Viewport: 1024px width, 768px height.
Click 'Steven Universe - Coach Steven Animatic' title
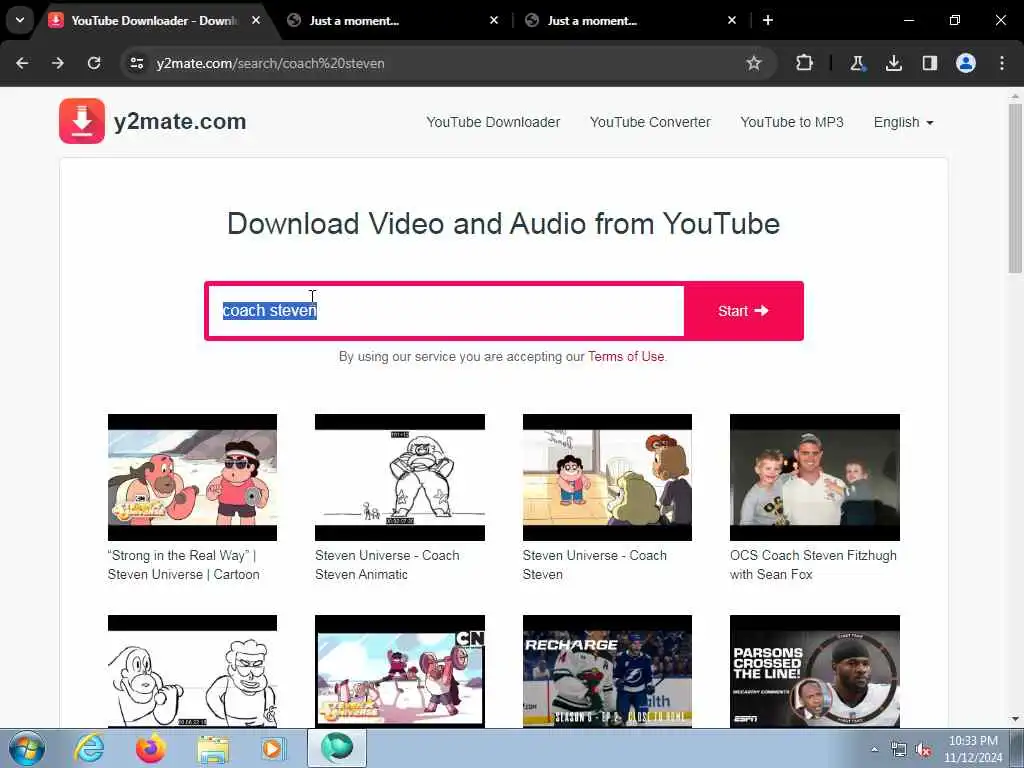point(387,565)
